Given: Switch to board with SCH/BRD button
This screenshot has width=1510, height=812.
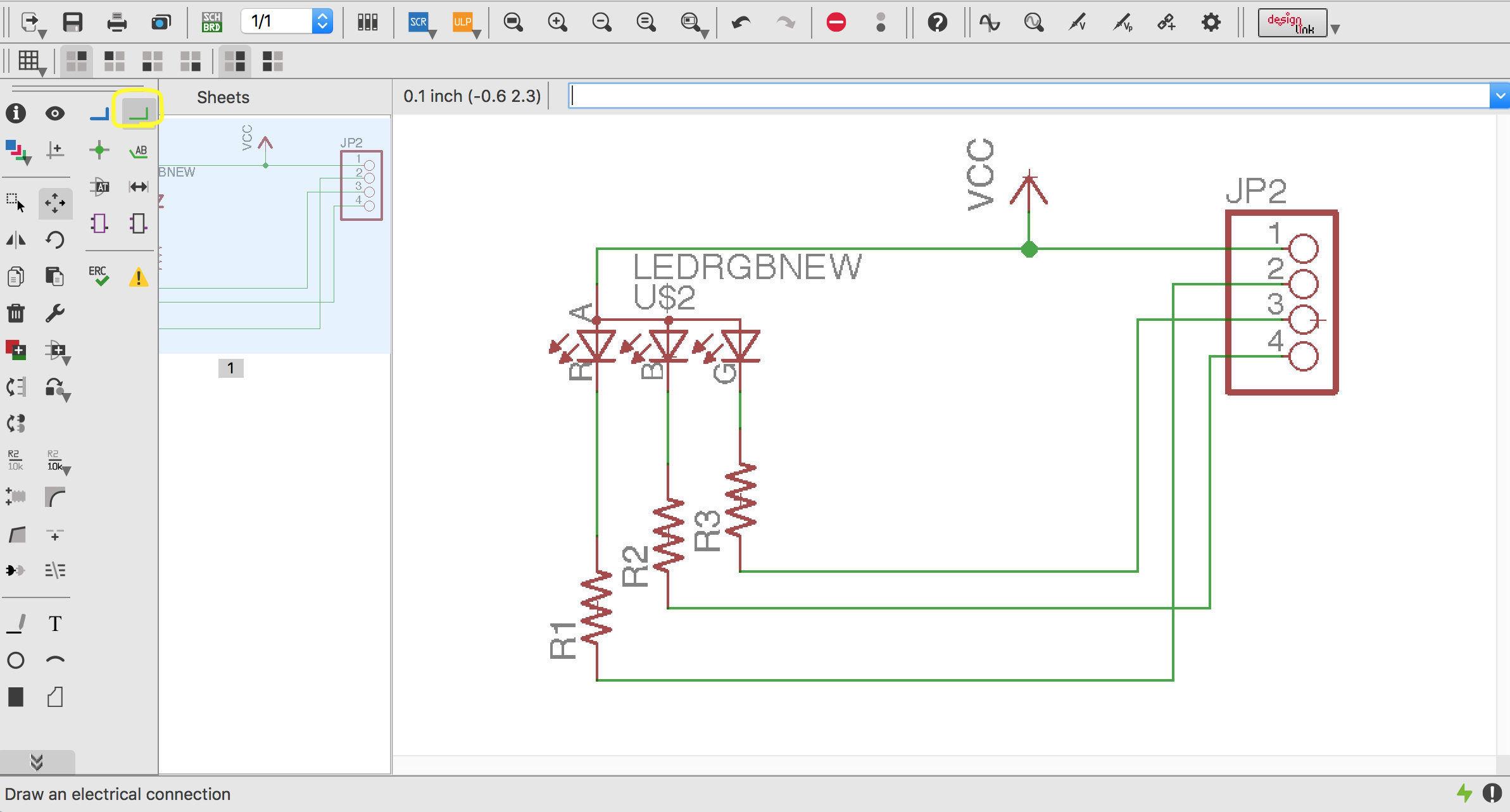Looking at the screenshot, I should pyautogui.click(x=211, y=23).
